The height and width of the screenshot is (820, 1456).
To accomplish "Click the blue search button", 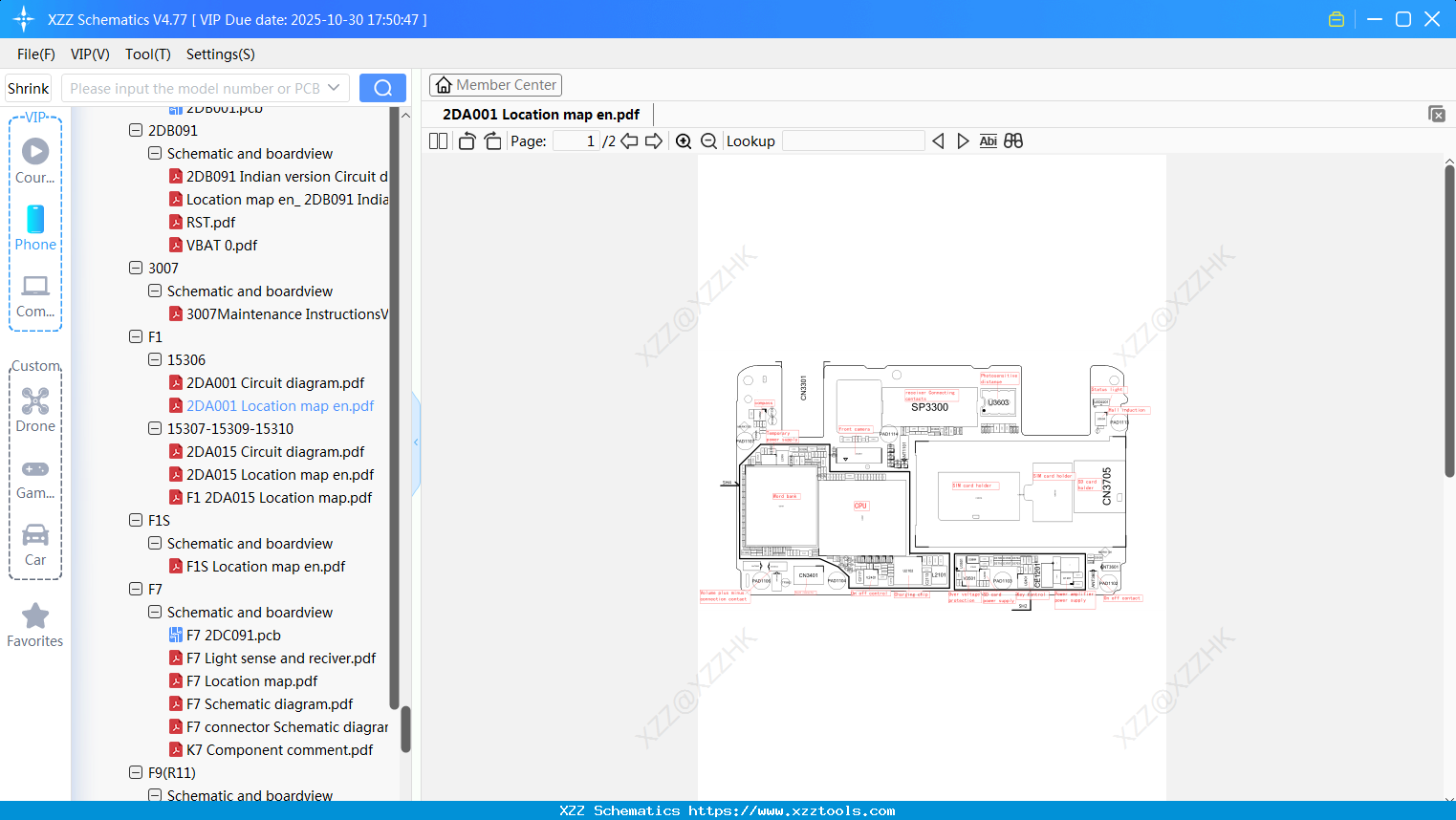I will pos(381,87).
